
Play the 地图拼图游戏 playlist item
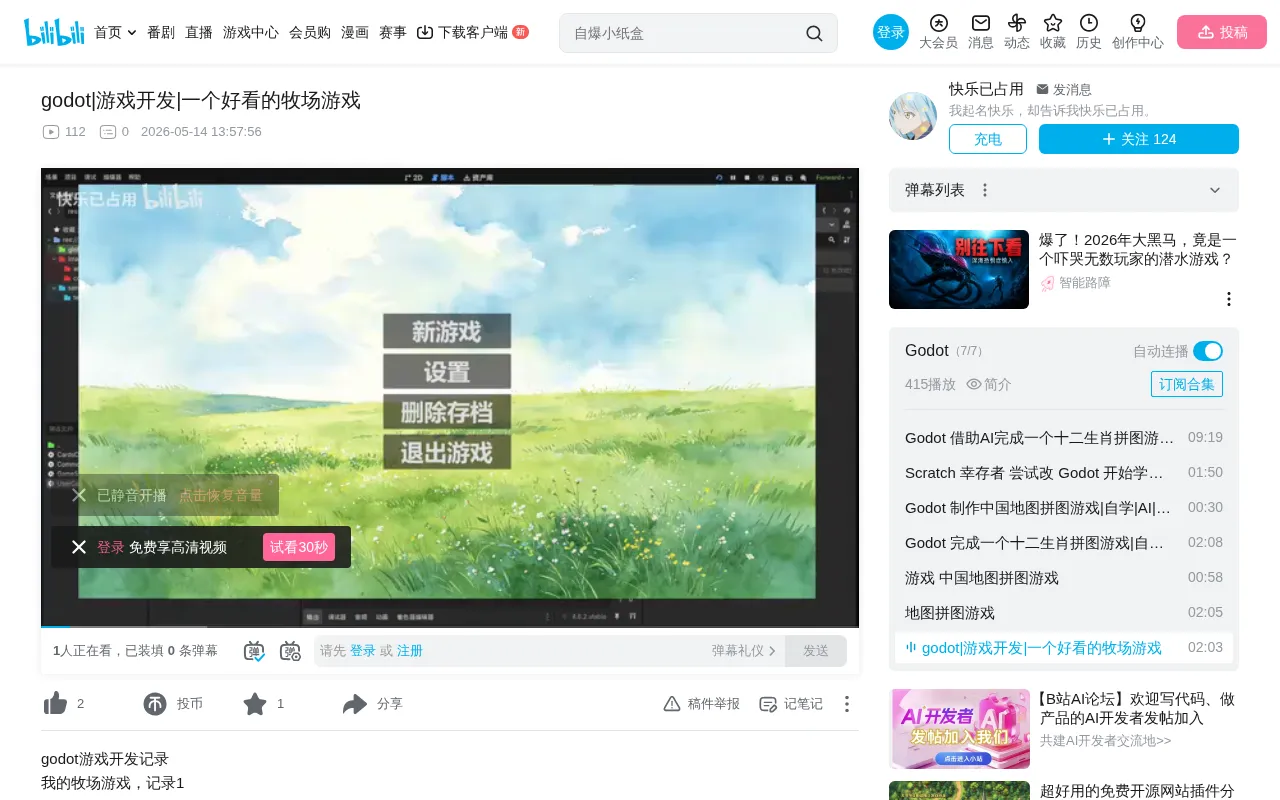[1064, 612]
